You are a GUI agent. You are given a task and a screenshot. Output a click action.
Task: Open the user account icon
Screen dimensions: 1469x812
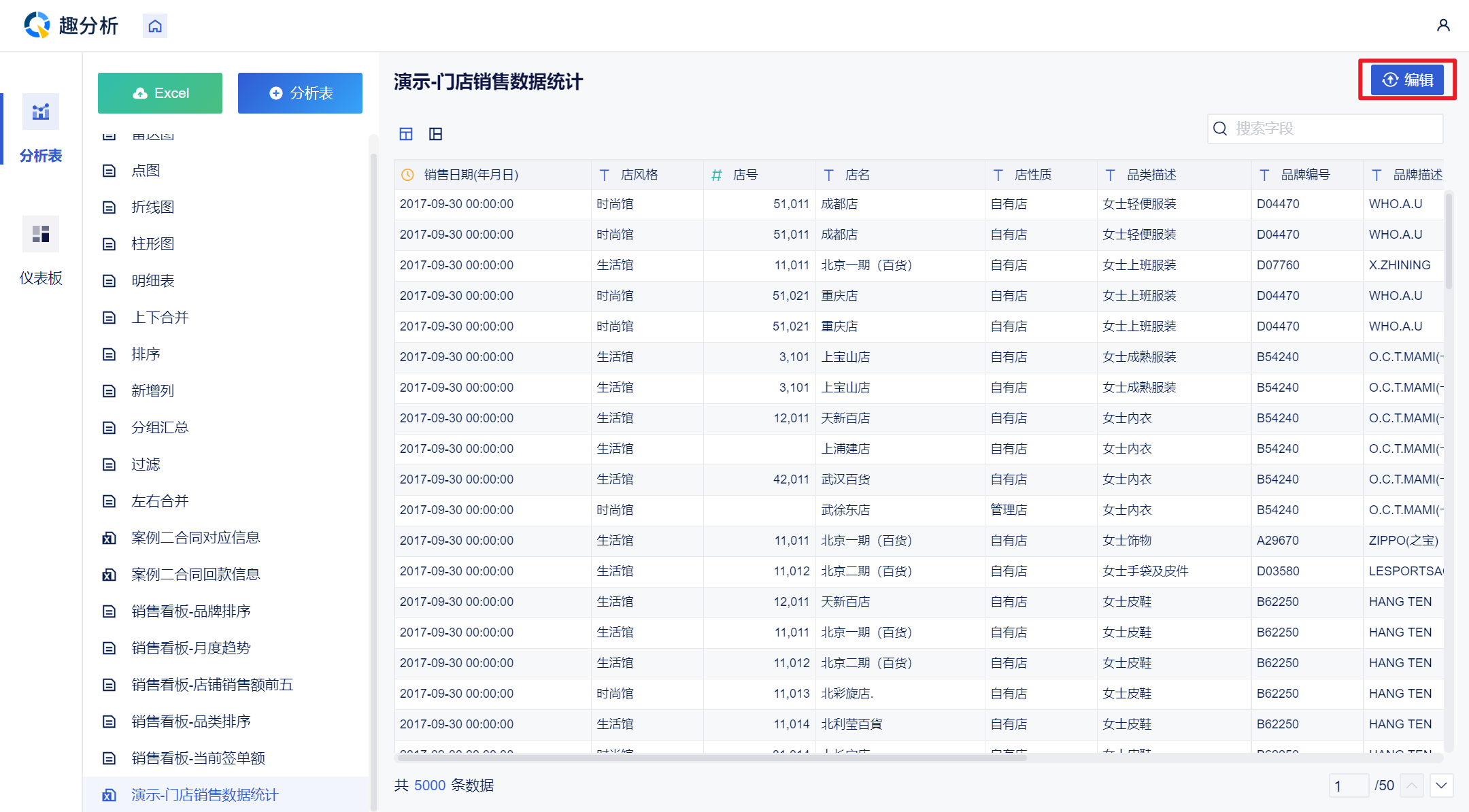1443,25
